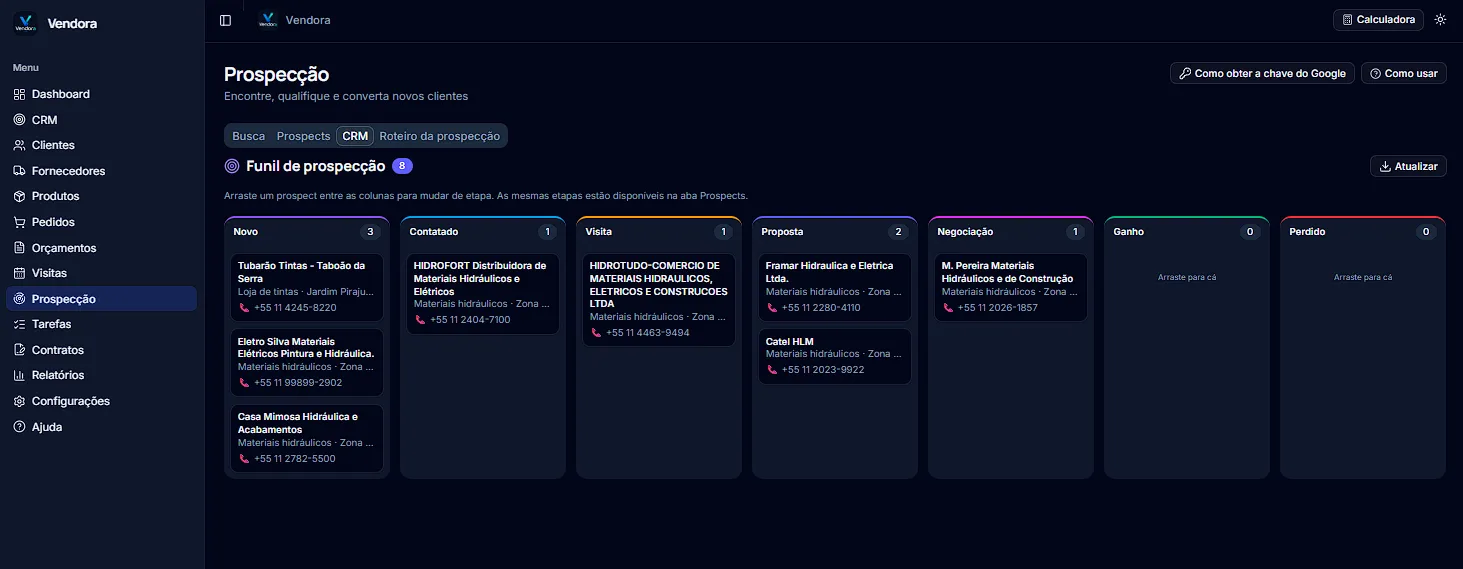The image size is (1463, 569).
Task: Switch to the Busca tab
Action: [249, 136]
